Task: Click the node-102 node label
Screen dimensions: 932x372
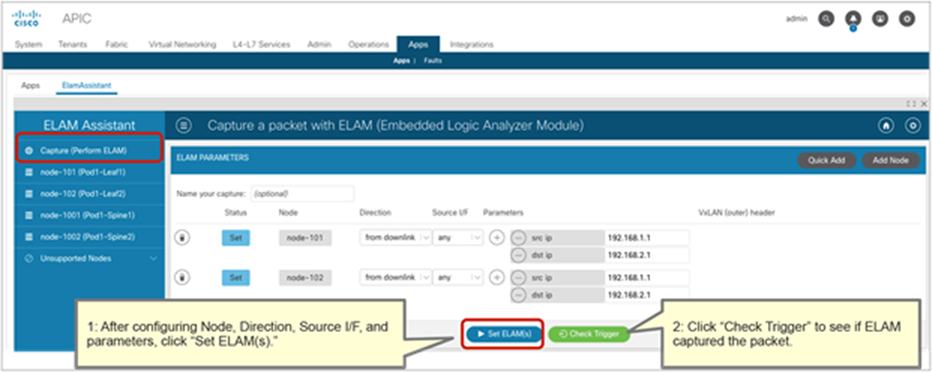Action: pyautogui.click(x=305, y=277)
